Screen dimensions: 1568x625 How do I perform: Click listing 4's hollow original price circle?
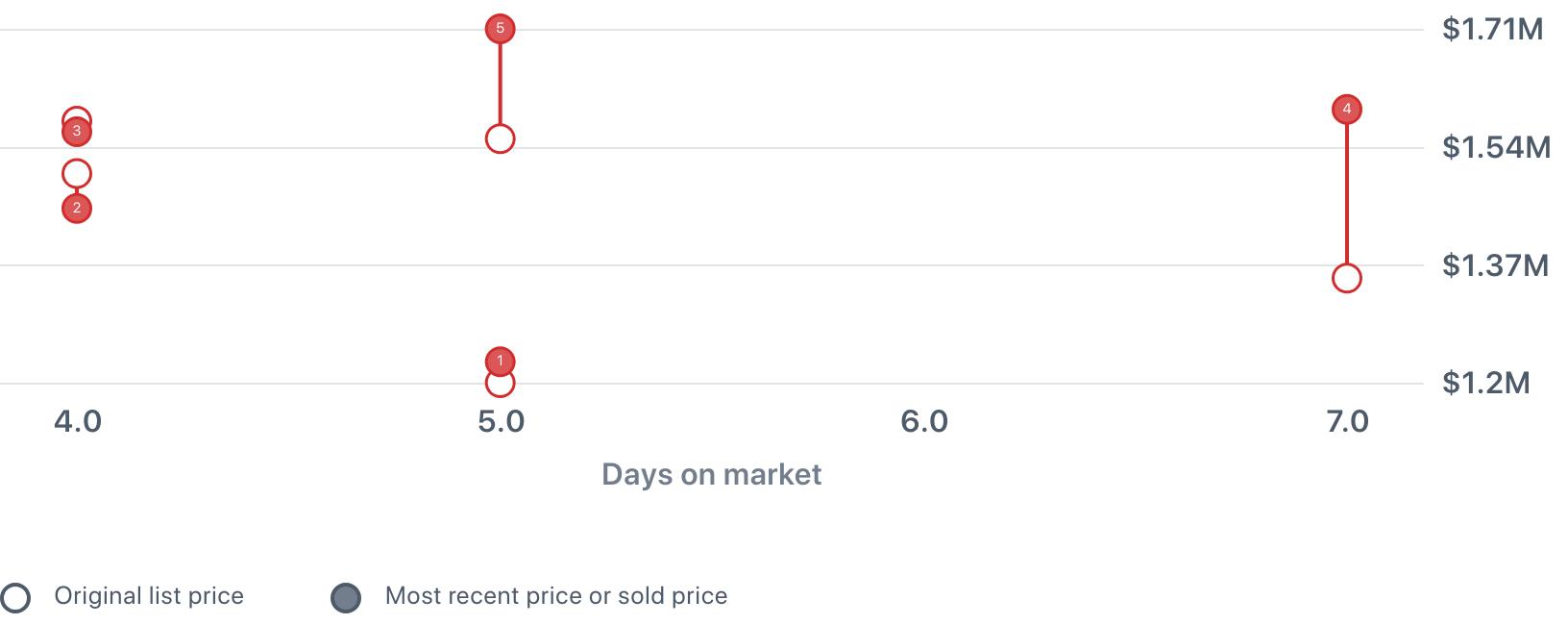point(1347,279)
